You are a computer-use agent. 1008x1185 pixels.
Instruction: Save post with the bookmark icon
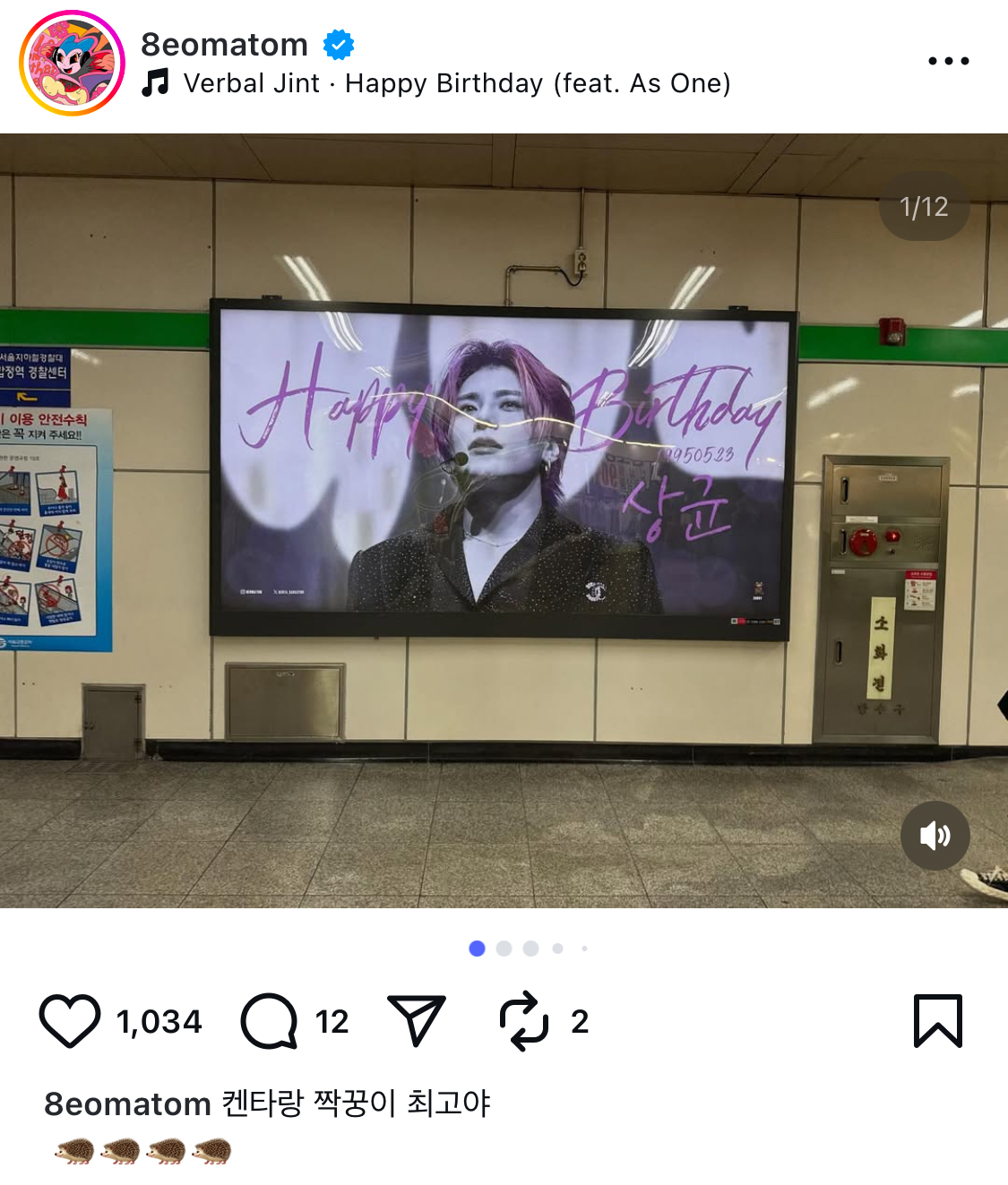(x=938, y=1021)
